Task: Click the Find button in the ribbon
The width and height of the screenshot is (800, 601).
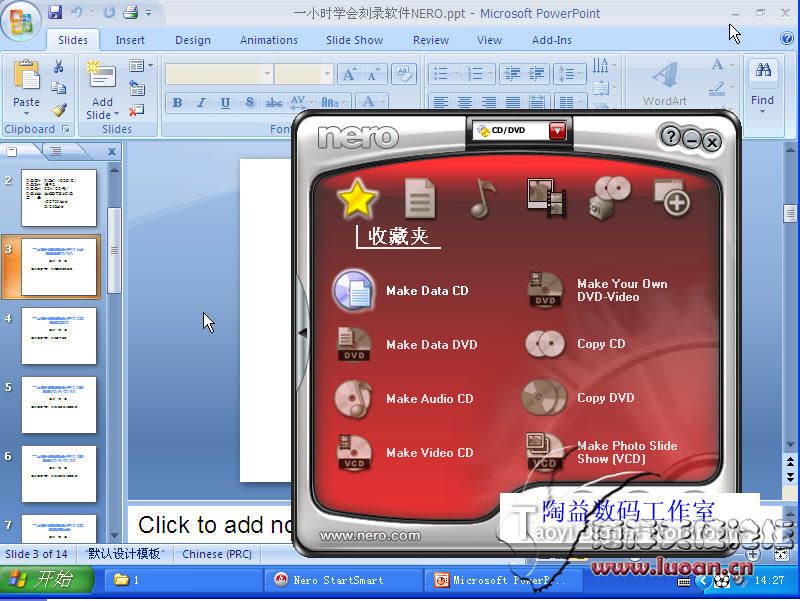Action: click(762, 88)
